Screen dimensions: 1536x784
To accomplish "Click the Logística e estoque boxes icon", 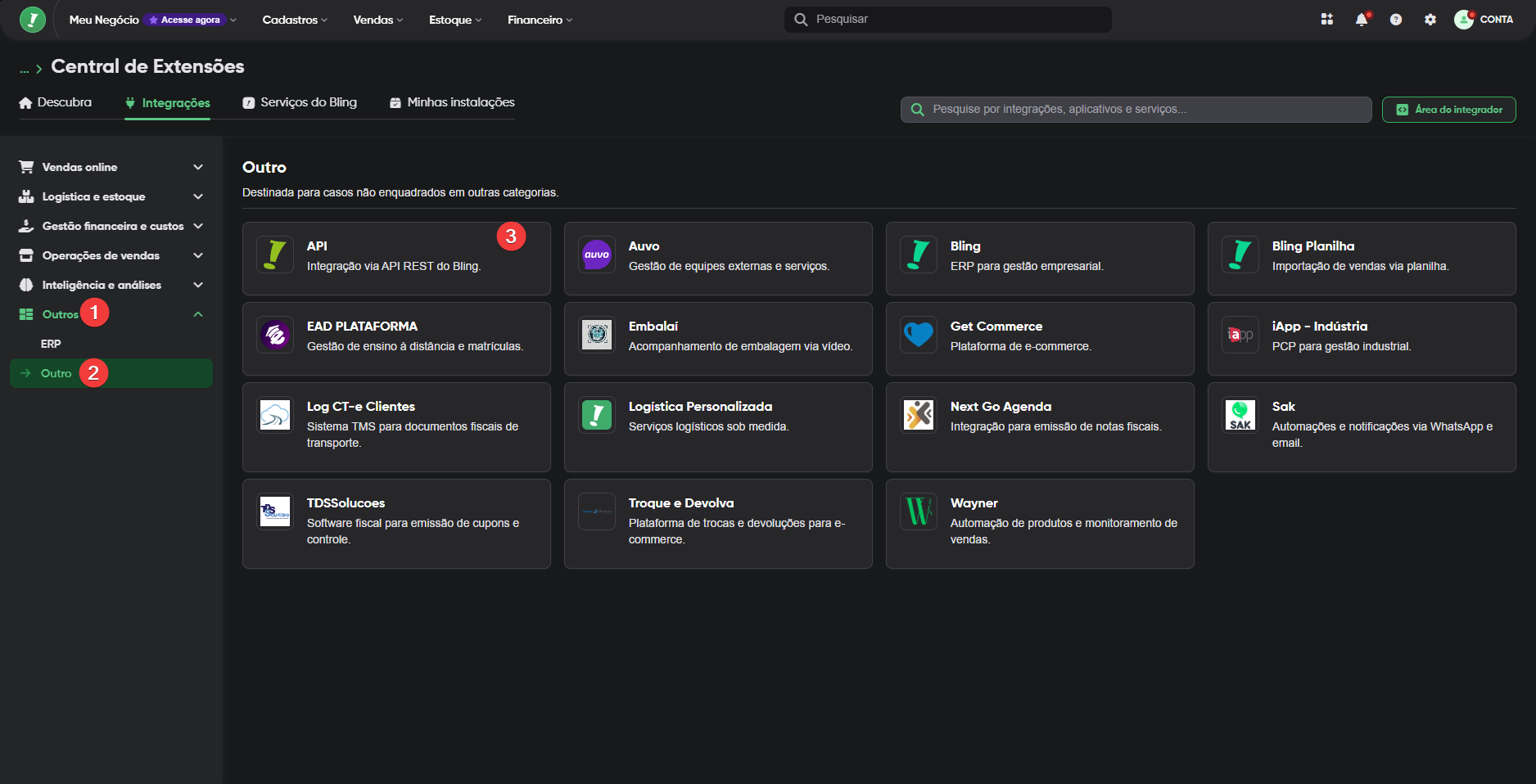I will [26, 196].
